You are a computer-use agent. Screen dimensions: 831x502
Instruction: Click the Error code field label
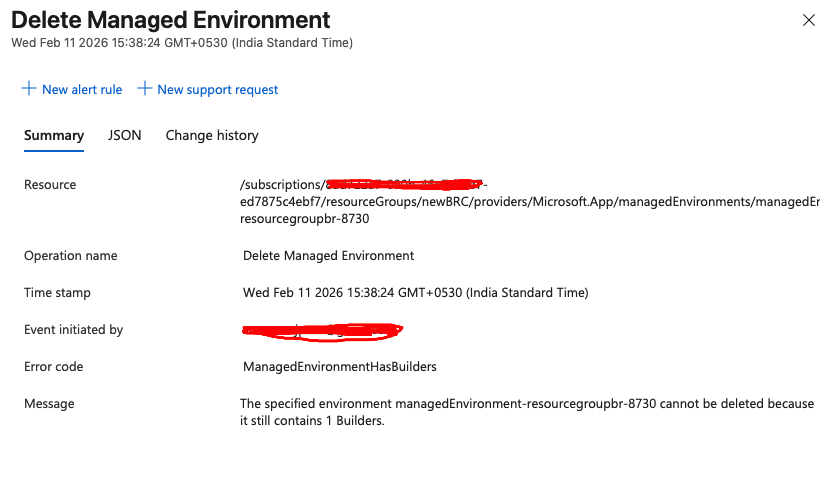[x=54, y=367]
